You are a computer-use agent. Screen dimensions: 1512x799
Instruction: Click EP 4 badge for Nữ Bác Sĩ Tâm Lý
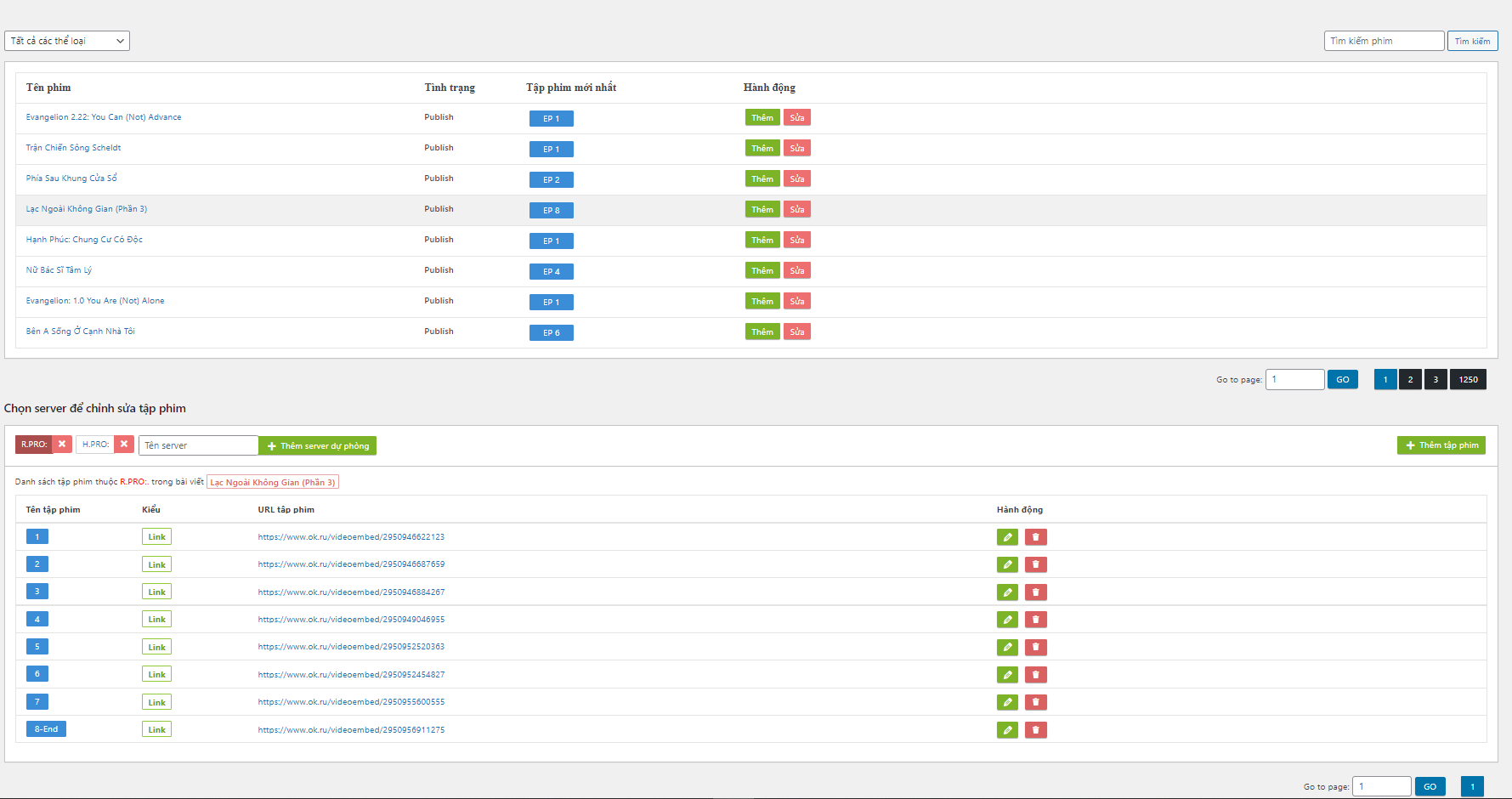[x=552, y=272]
